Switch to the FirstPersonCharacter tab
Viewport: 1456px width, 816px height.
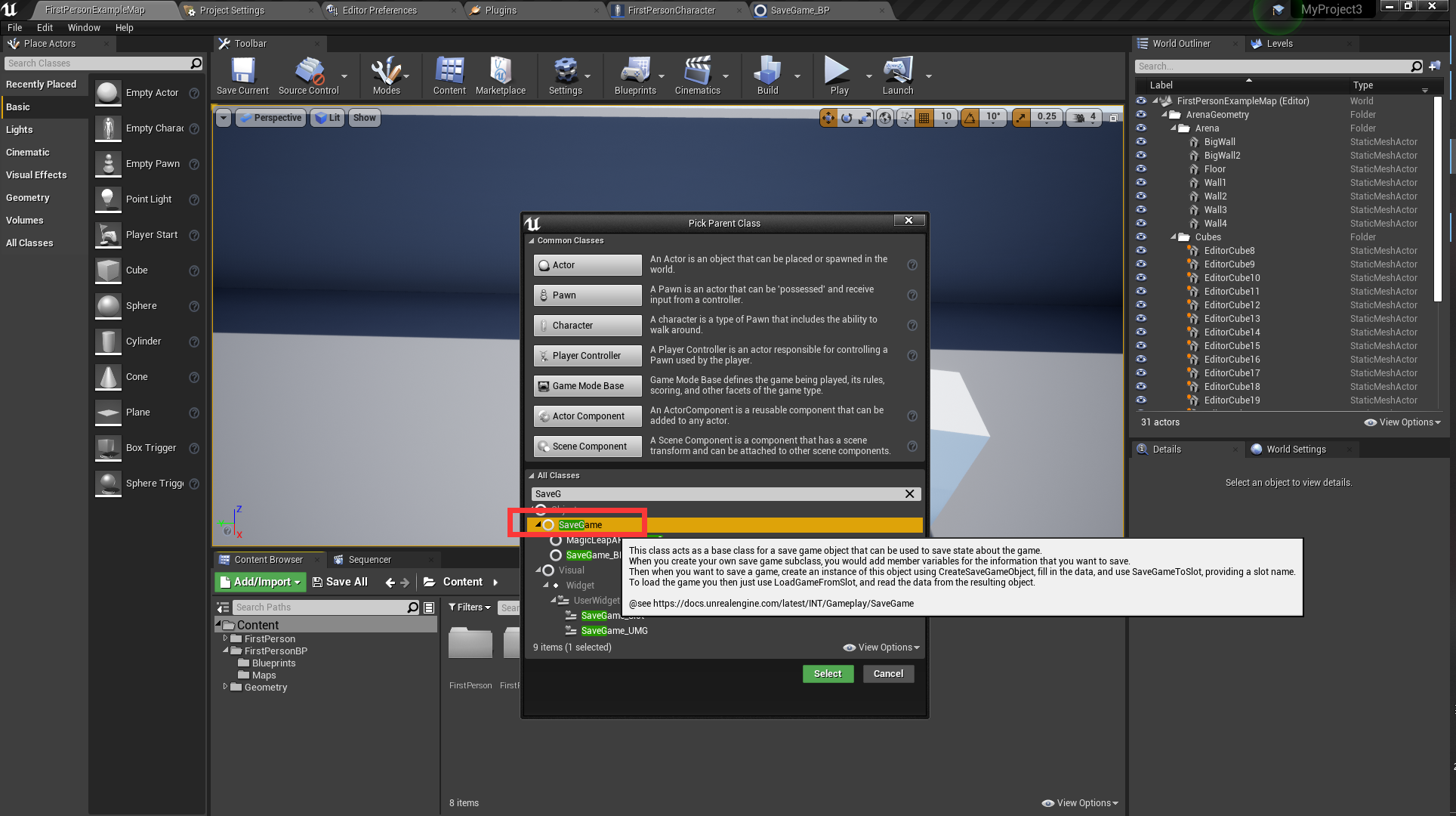coord(671,11)
